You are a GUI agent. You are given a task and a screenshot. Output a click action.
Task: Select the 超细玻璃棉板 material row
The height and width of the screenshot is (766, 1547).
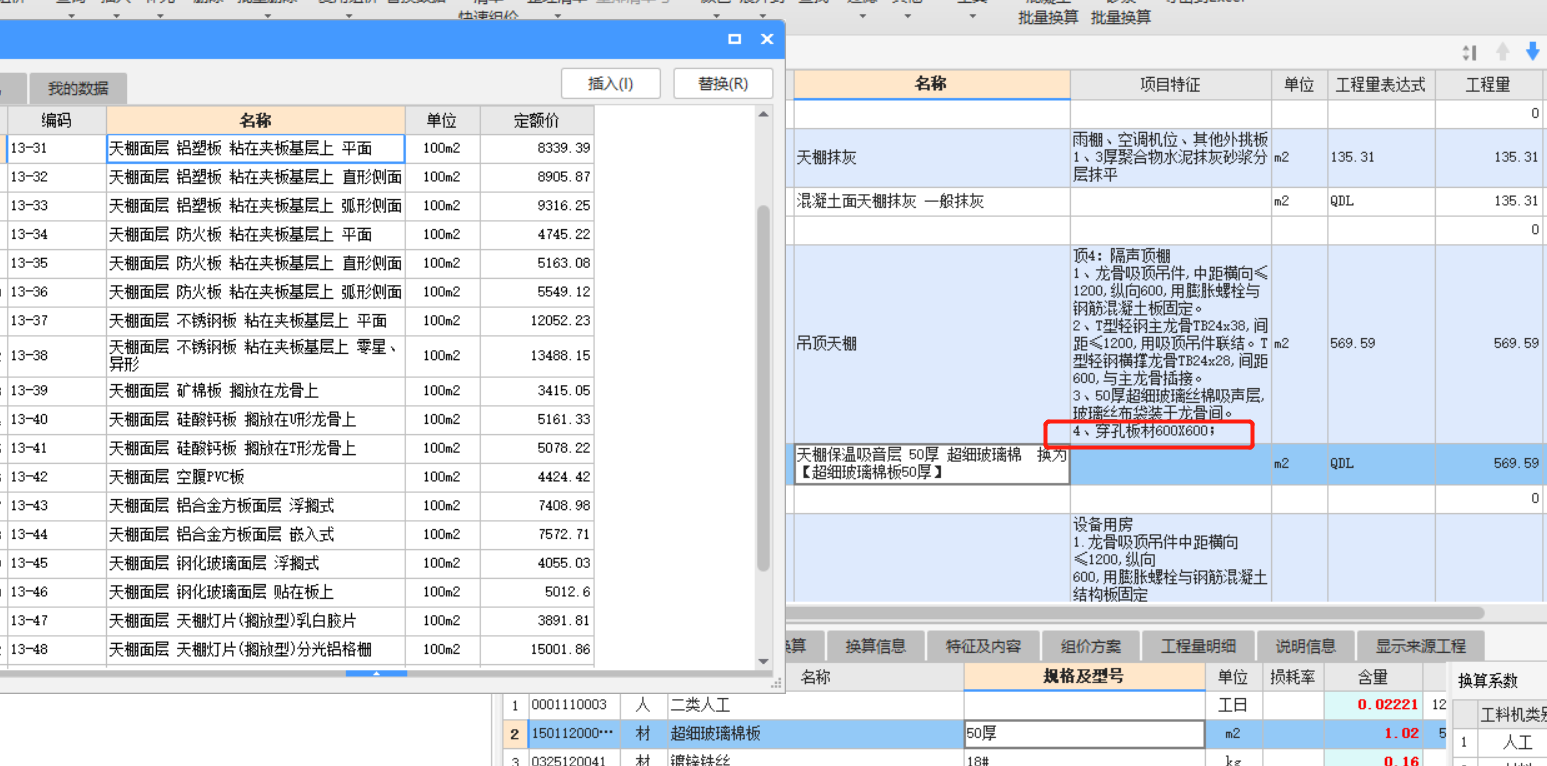[975, 734]
